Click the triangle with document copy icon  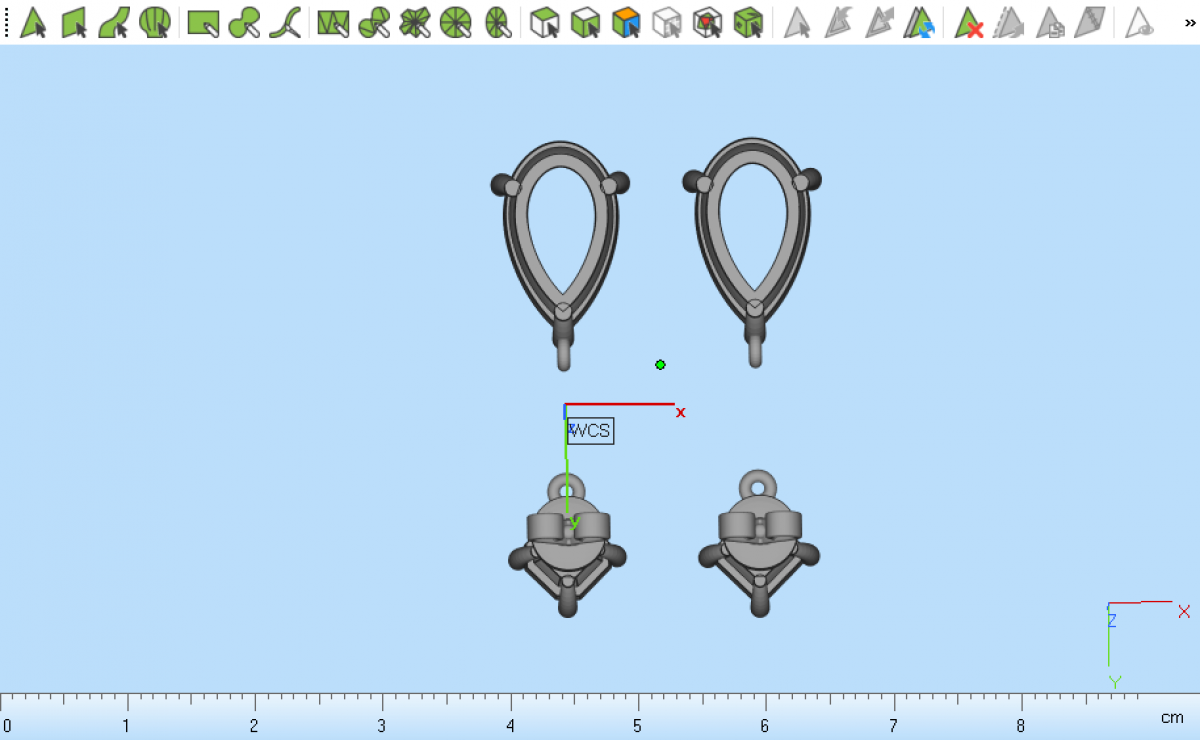coord(1050,22)
